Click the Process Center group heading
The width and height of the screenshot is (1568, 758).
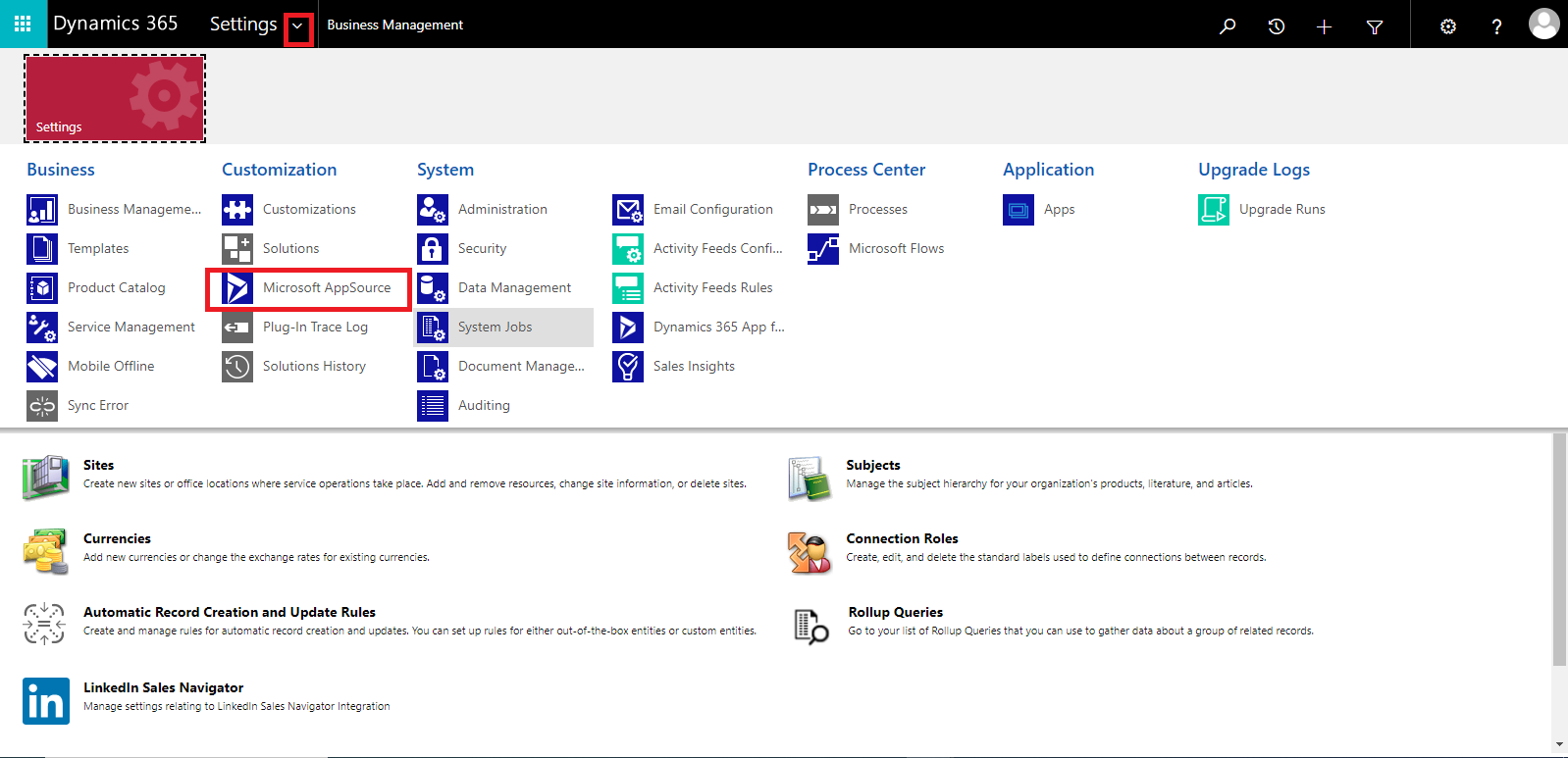pyautogui.click(x=866, y=170)
